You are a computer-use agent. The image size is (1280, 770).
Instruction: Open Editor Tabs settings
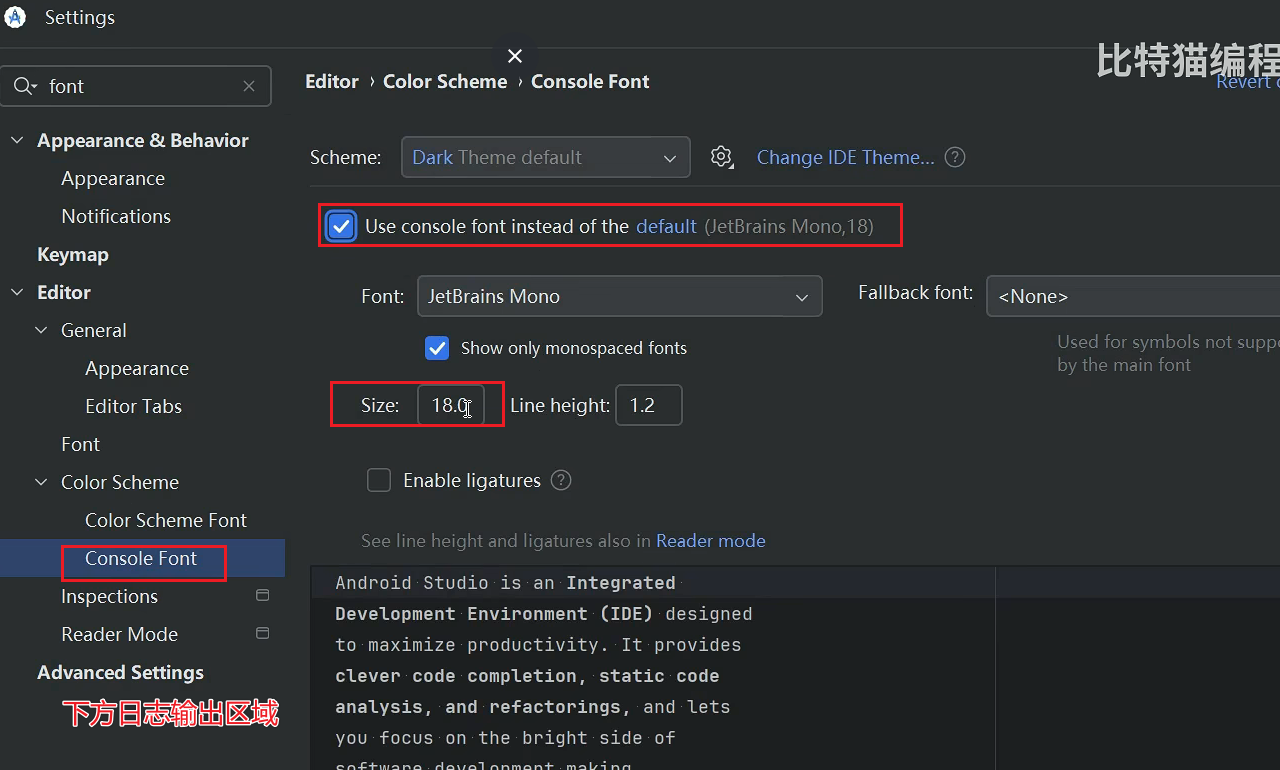(134, 406)
